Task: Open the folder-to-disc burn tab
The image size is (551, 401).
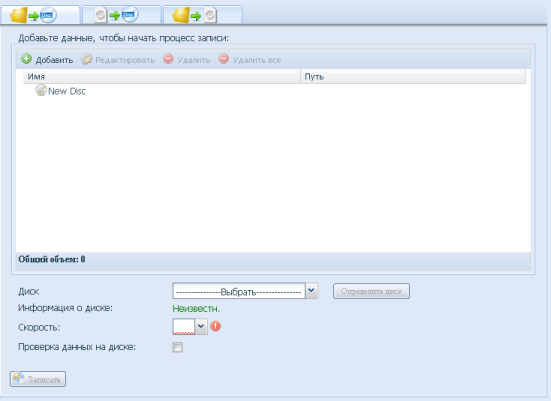Action: click(40, 15)
